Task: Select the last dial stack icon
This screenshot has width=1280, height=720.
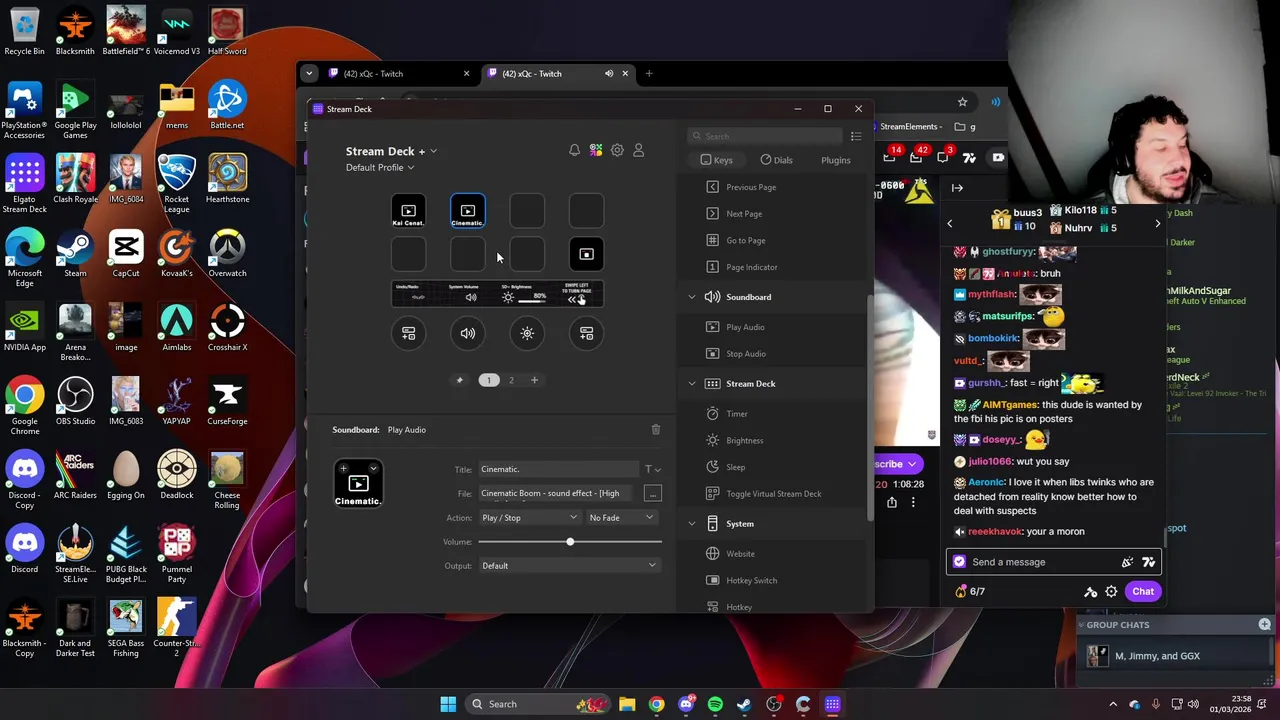Action: tap(587, 333)
